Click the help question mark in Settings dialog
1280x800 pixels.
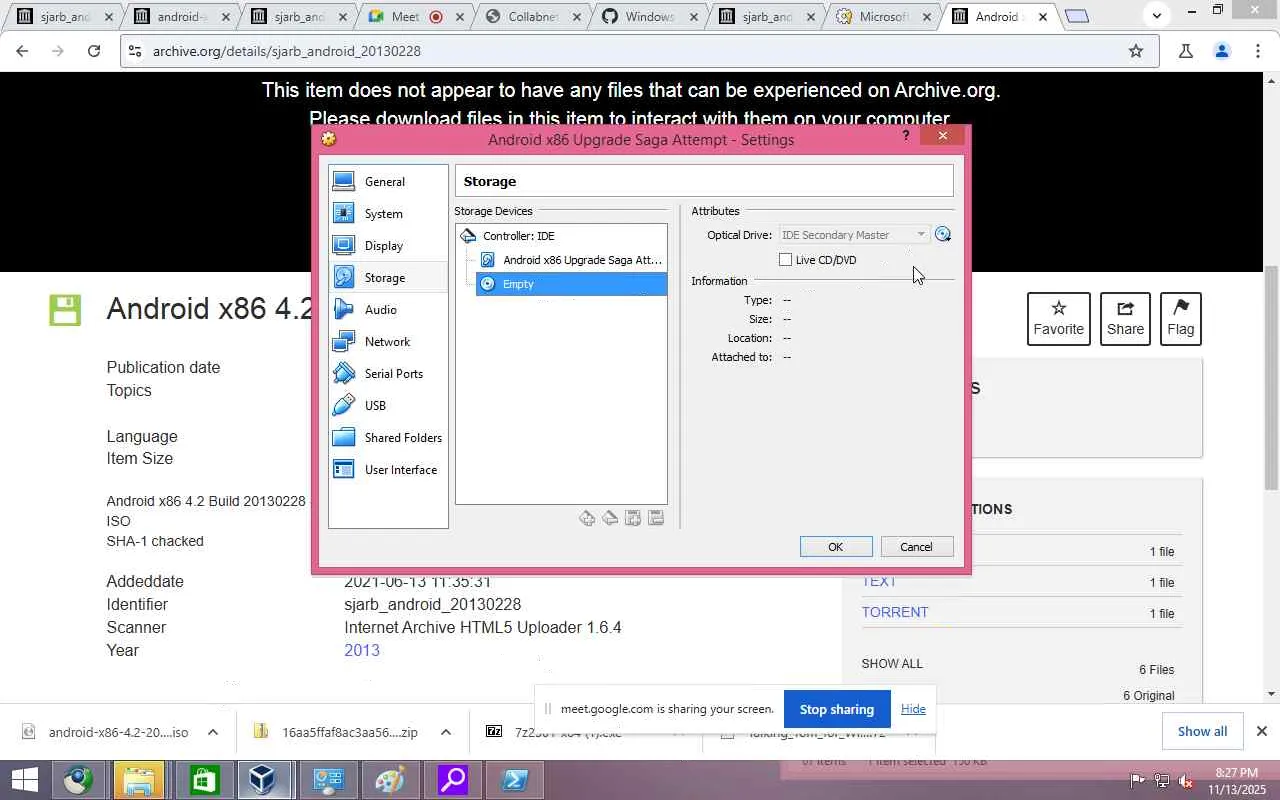coord(906,136)
